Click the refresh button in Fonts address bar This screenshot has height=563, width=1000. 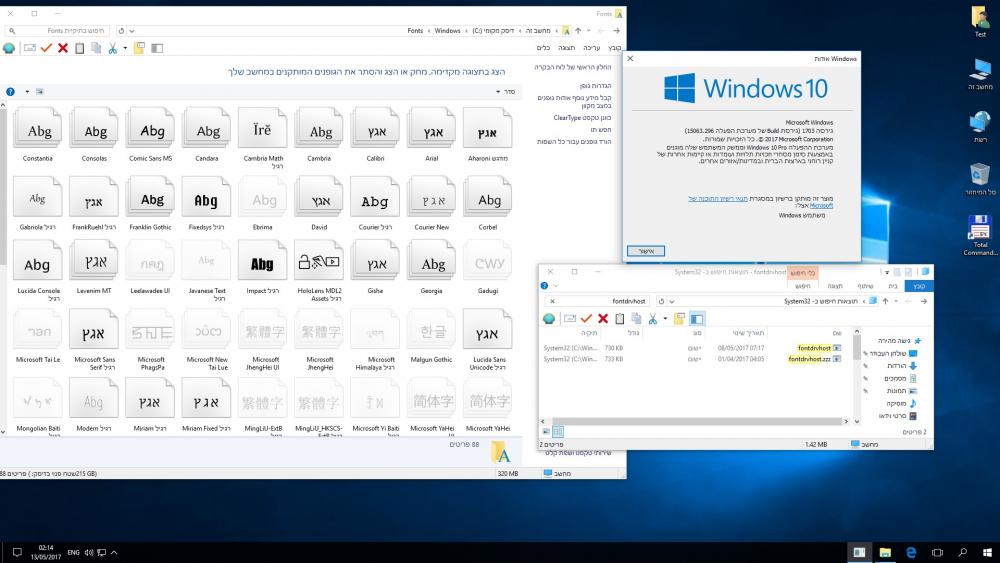coord(121,31)
